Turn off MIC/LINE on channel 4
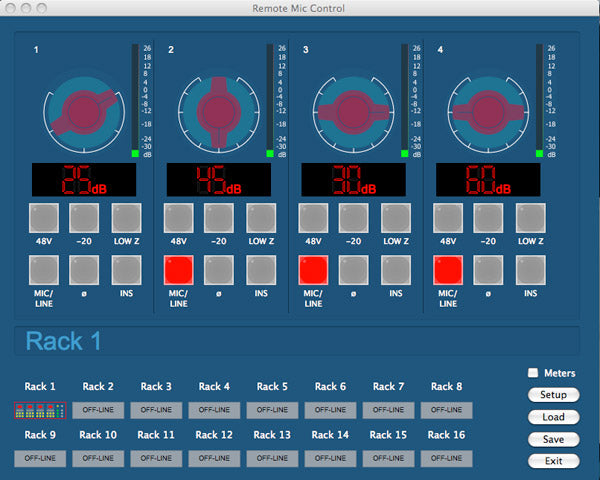Viewport: 600px width, 480px height. coord(448,270)
